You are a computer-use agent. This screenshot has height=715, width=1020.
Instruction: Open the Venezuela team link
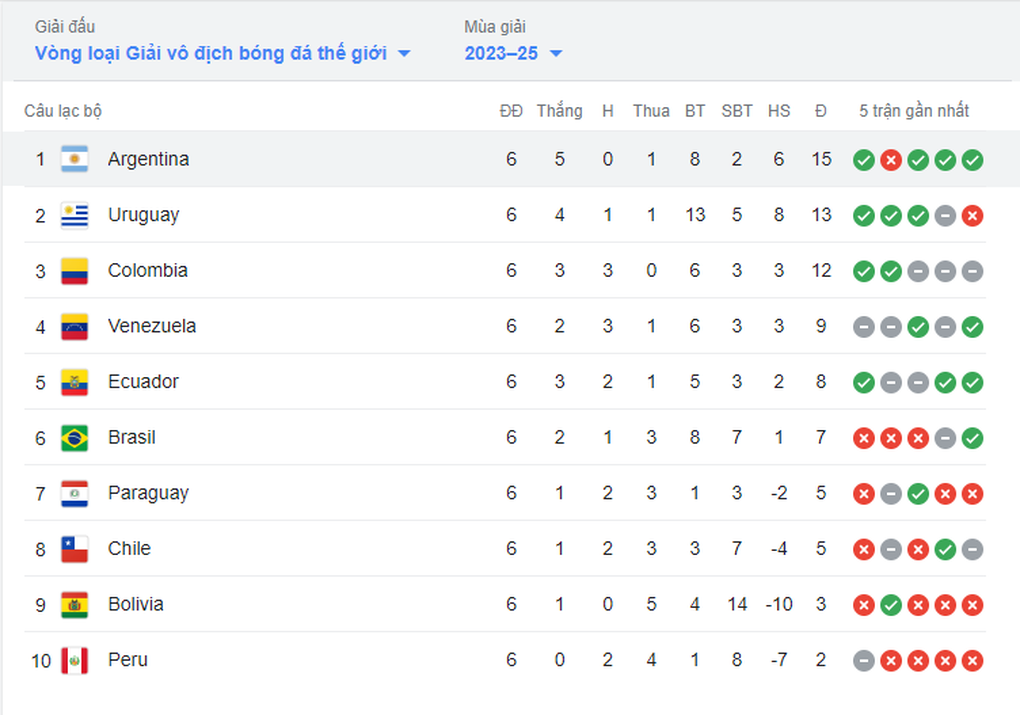pos(152,326)
